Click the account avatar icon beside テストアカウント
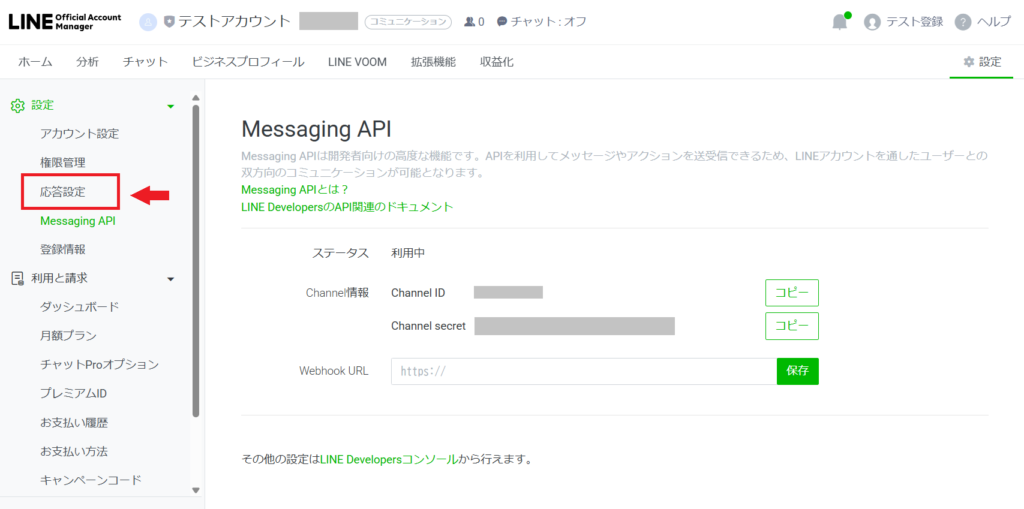Viewport: 1024px width, 509px height. click(x=148, y=22)
